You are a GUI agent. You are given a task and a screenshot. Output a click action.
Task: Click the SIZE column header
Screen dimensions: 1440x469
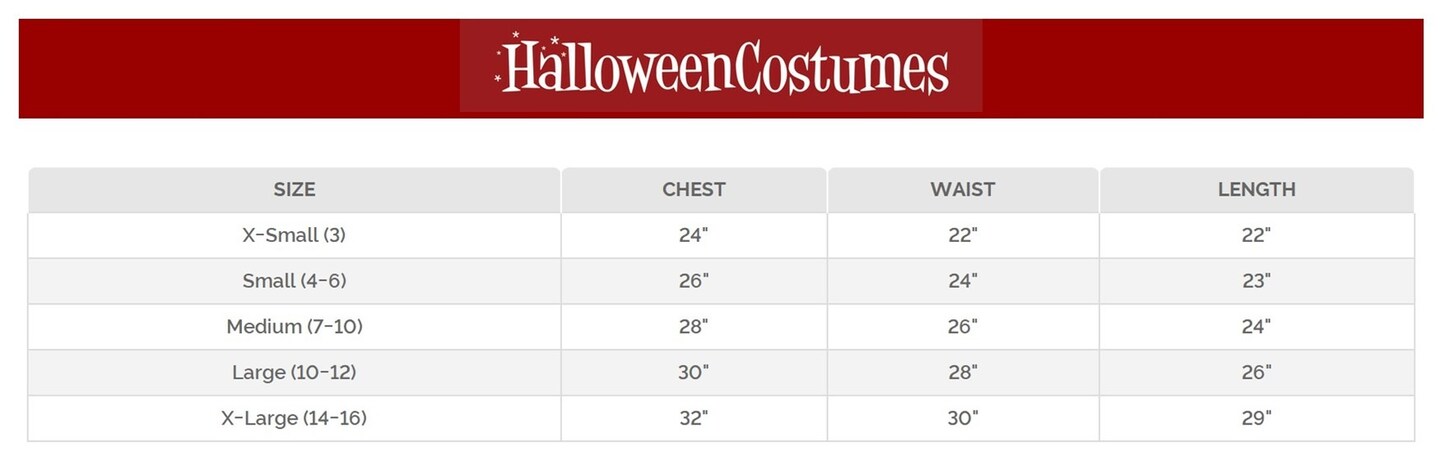point(294,189)
